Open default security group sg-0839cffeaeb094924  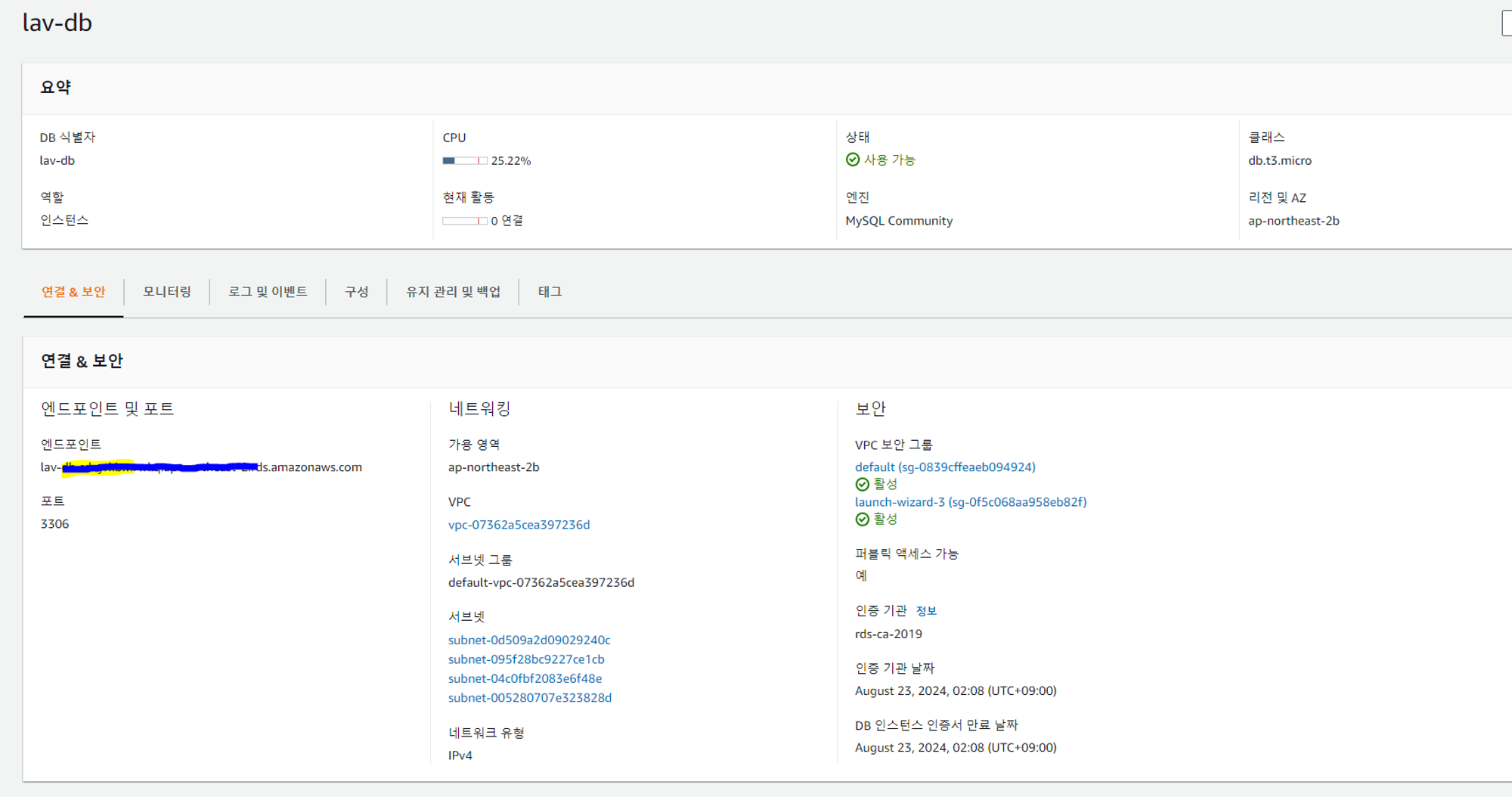[945, 467]
